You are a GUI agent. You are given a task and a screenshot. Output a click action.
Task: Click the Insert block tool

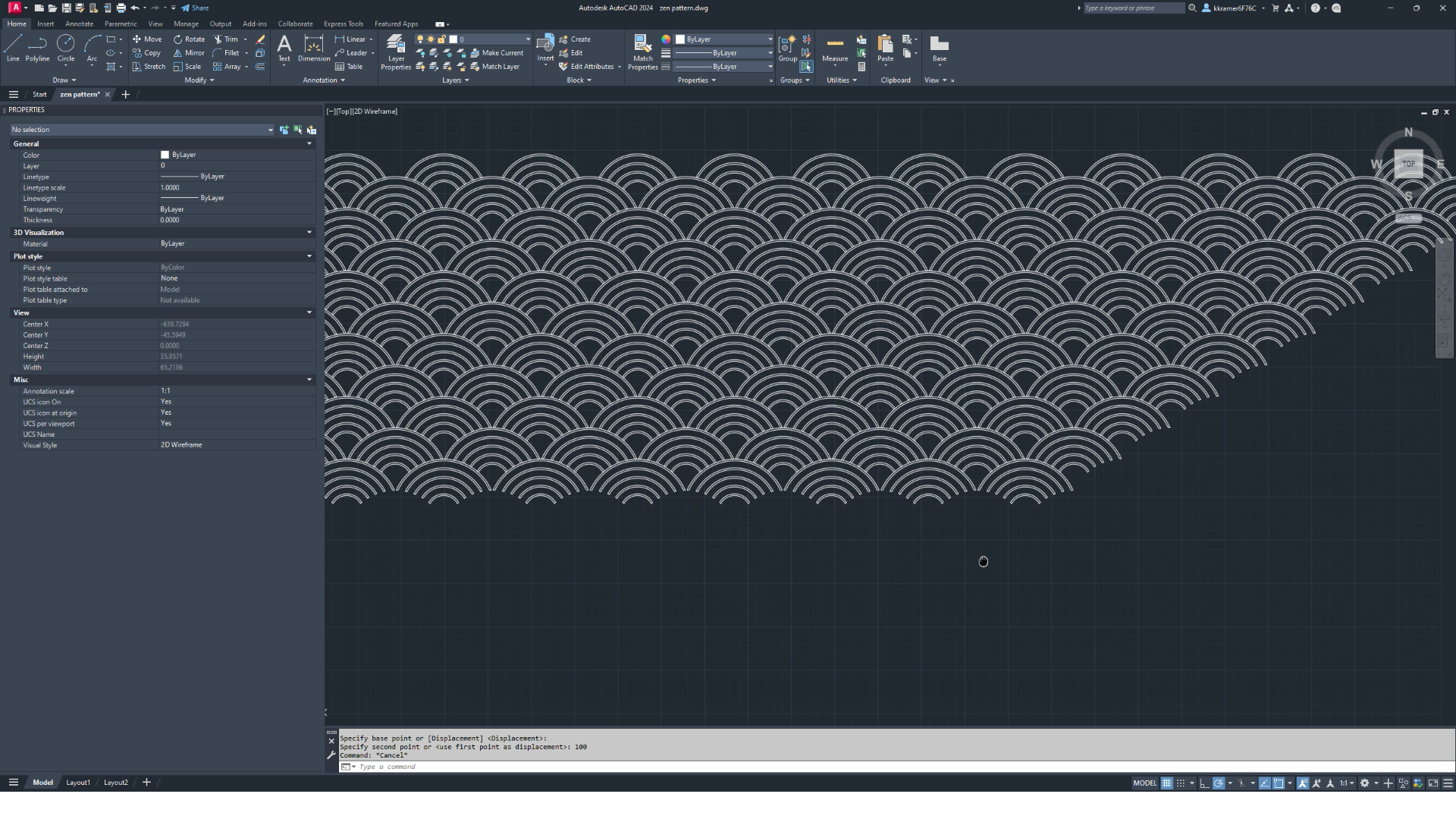[545, 48]
